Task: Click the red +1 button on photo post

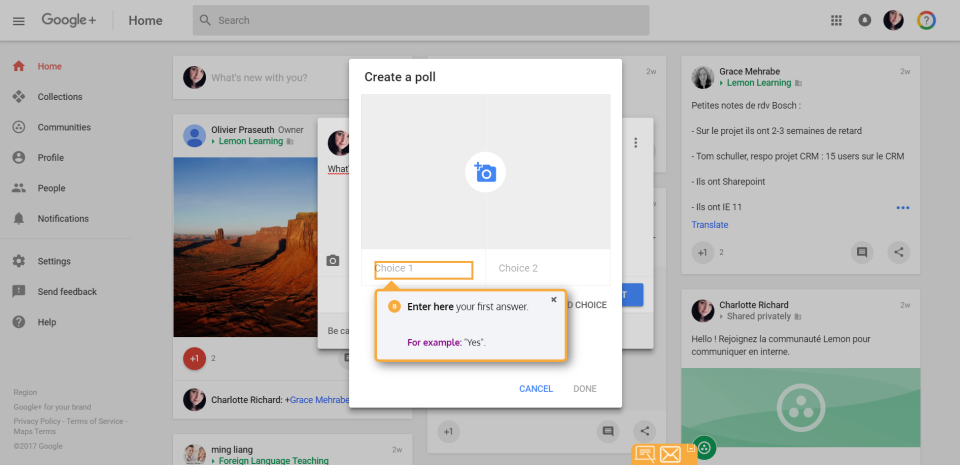Action: (x=195, y=357)
